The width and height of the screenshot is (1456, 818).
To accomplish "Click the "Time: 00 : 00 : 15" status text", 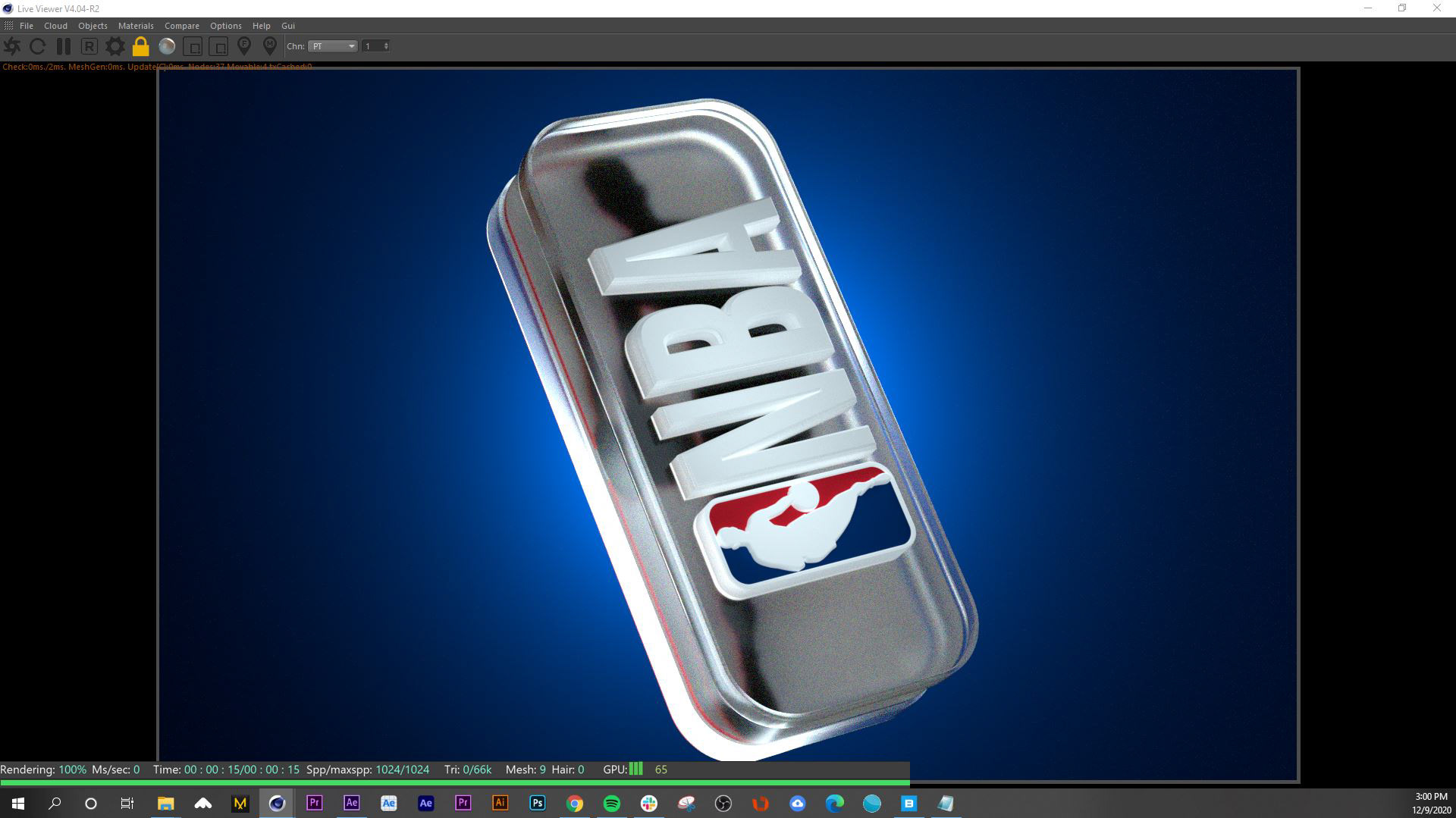I will (226, 769).
